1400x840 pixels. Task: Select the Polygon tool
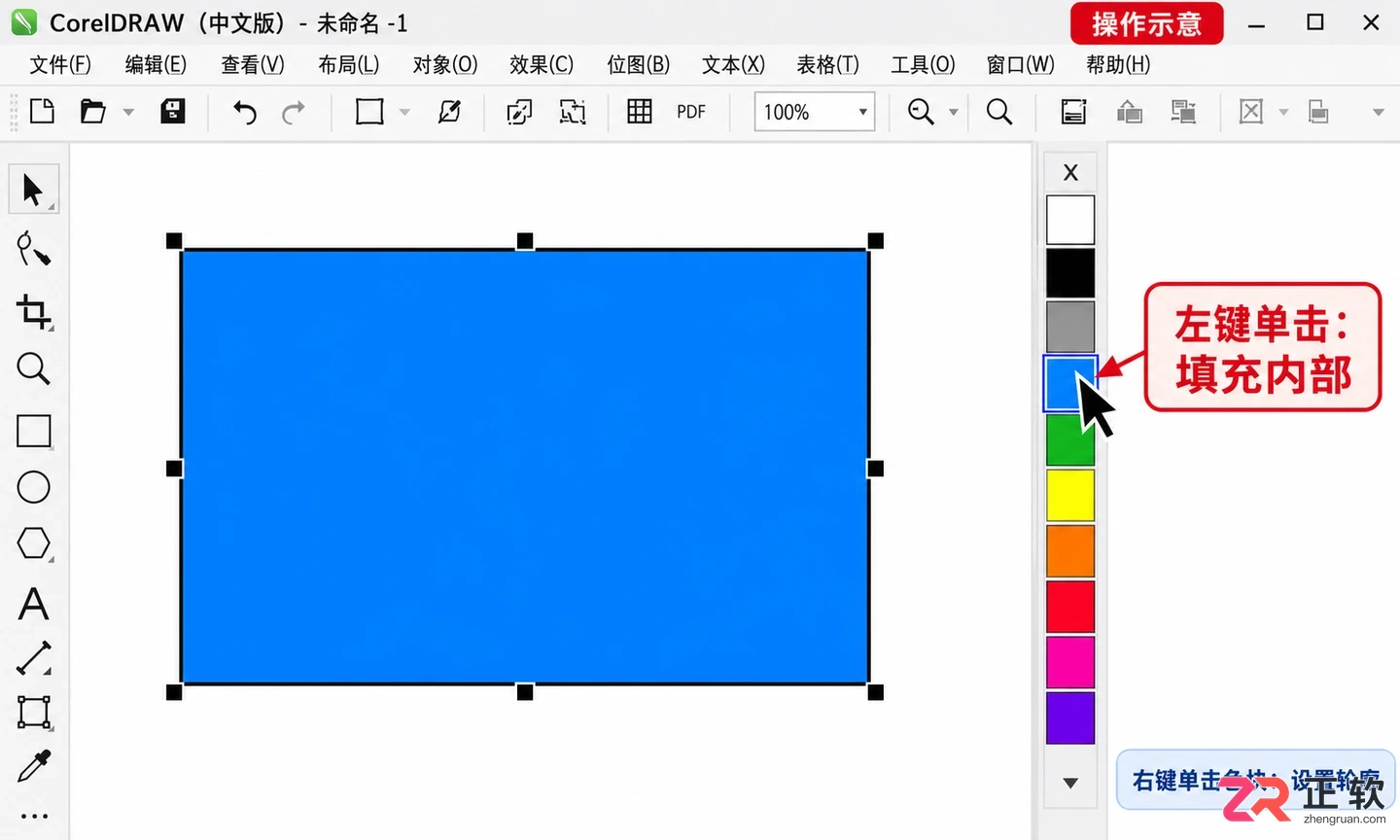tap(34, 543)
